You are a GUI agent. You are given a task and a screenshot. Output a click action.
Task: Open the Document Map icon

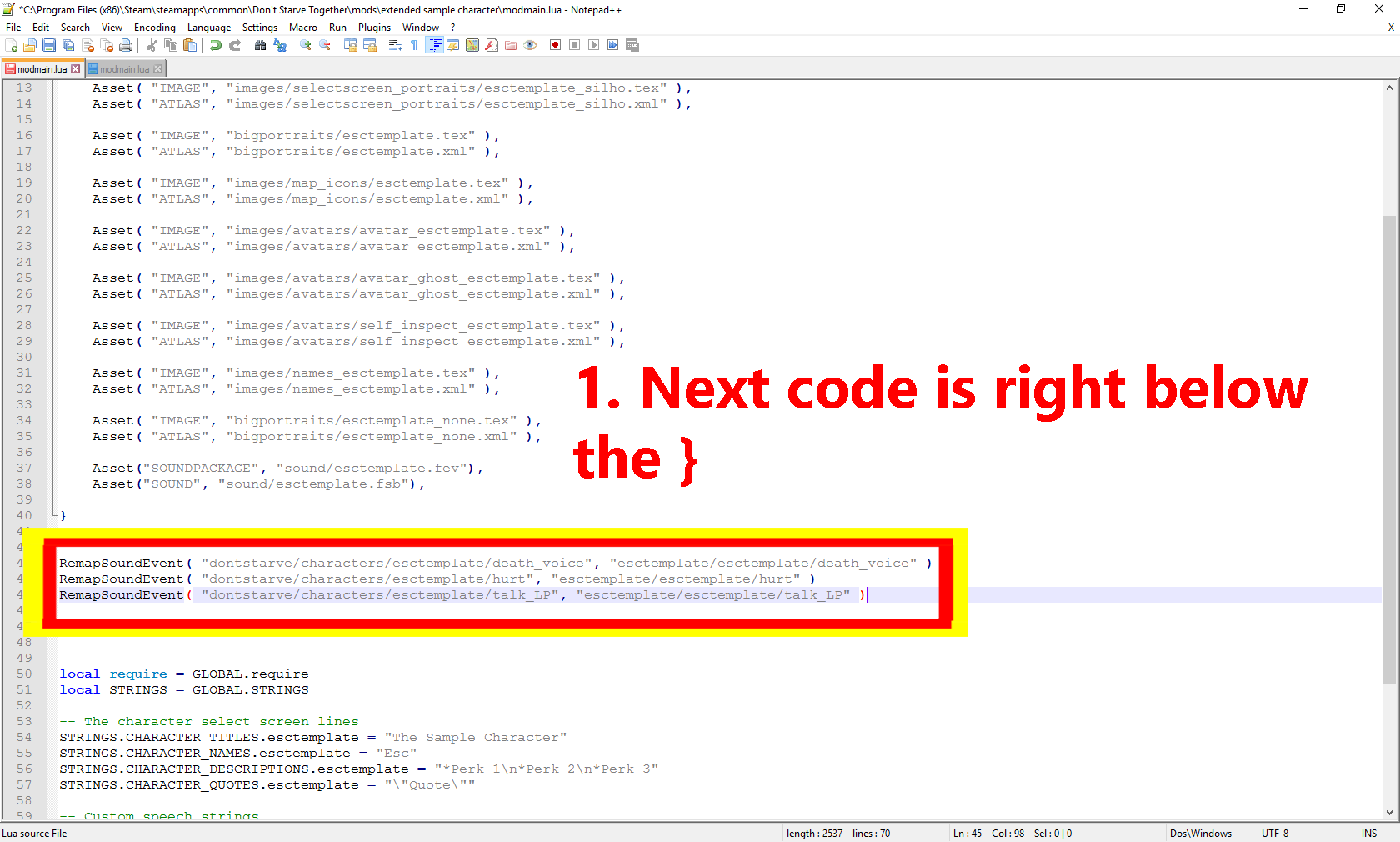click(x=472, y=45)
